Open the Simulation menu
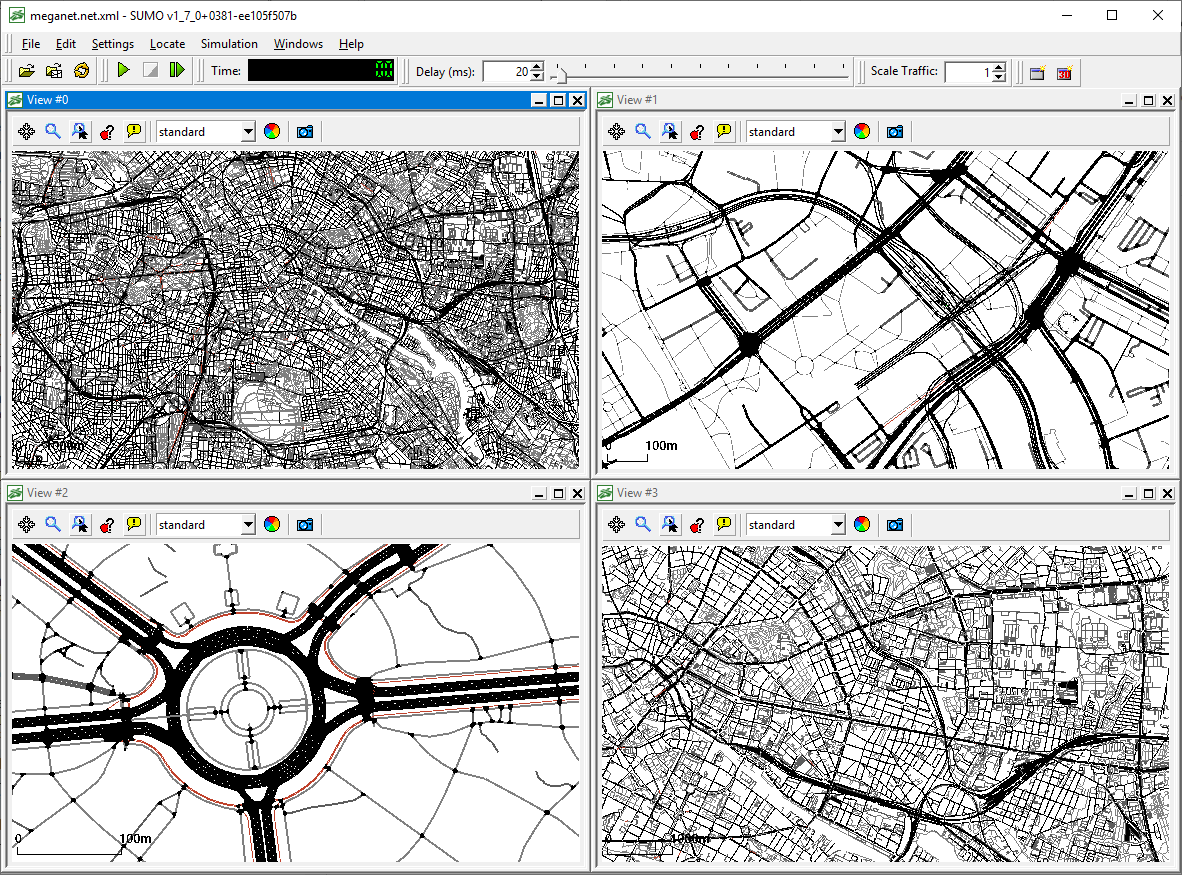The height and width of the screenshot is (875, 1182). (229, 44)
